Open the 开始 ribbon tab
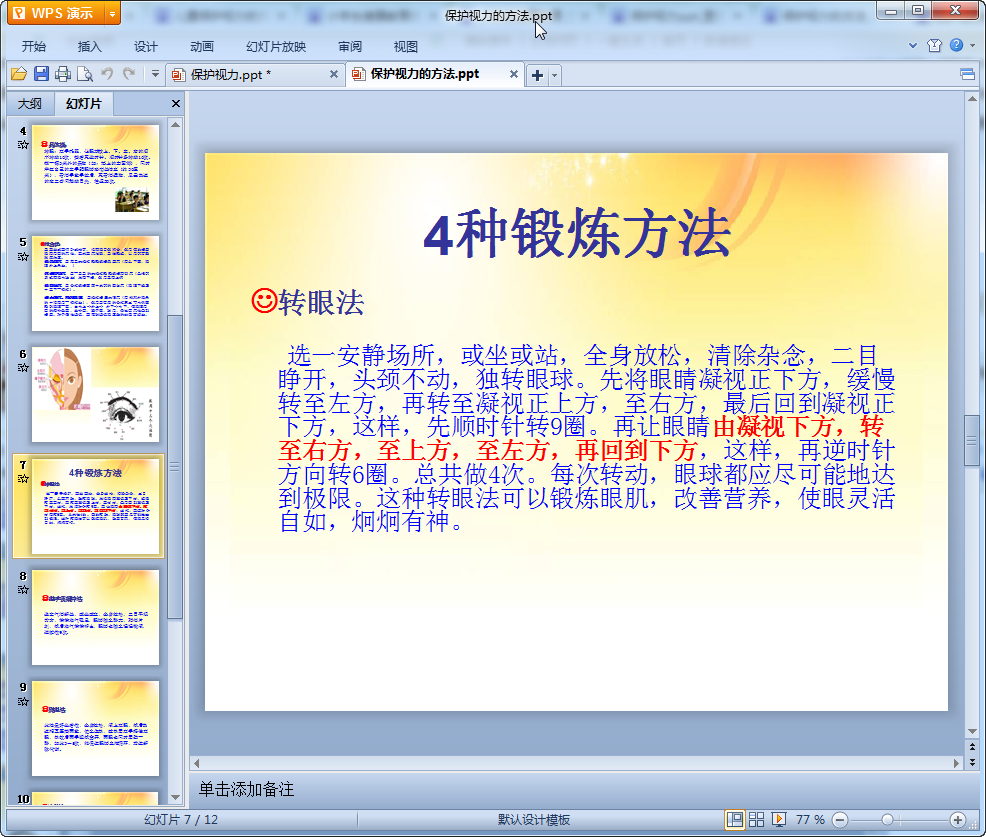Viewport: 986px width, 837px height. (33, 47)
